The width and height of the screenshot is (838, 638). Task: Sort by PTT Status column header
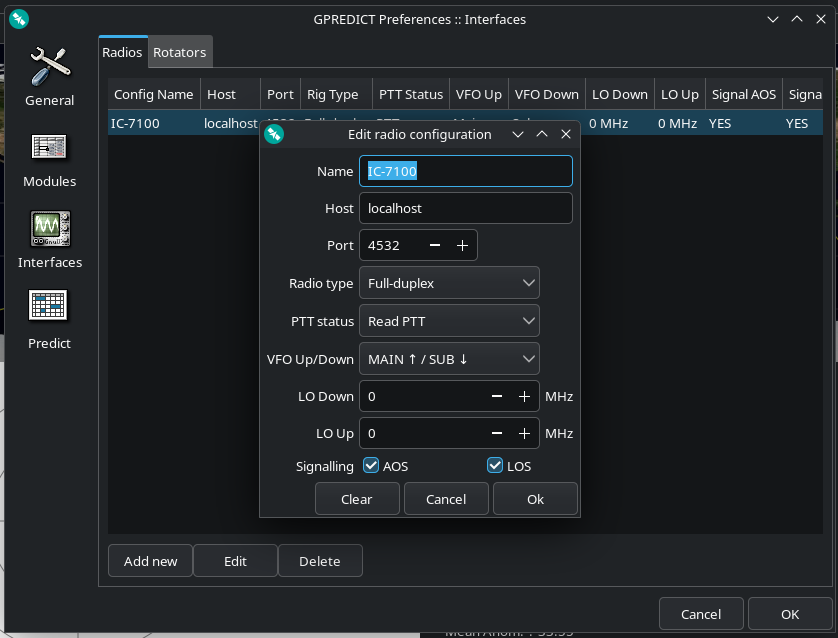pyautogui.click(x=410, y=94)
